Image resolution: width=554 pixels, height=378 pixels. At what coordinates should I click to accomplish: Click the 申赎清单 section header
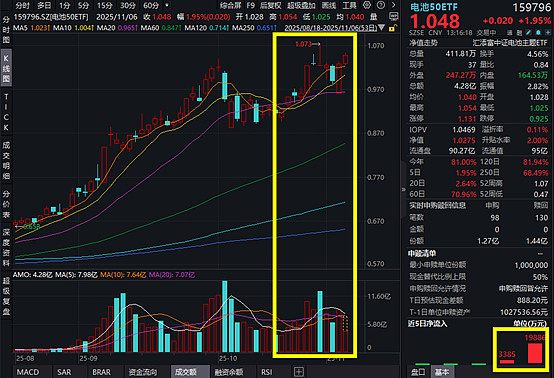pyautogui.click(x=422, y=253)
